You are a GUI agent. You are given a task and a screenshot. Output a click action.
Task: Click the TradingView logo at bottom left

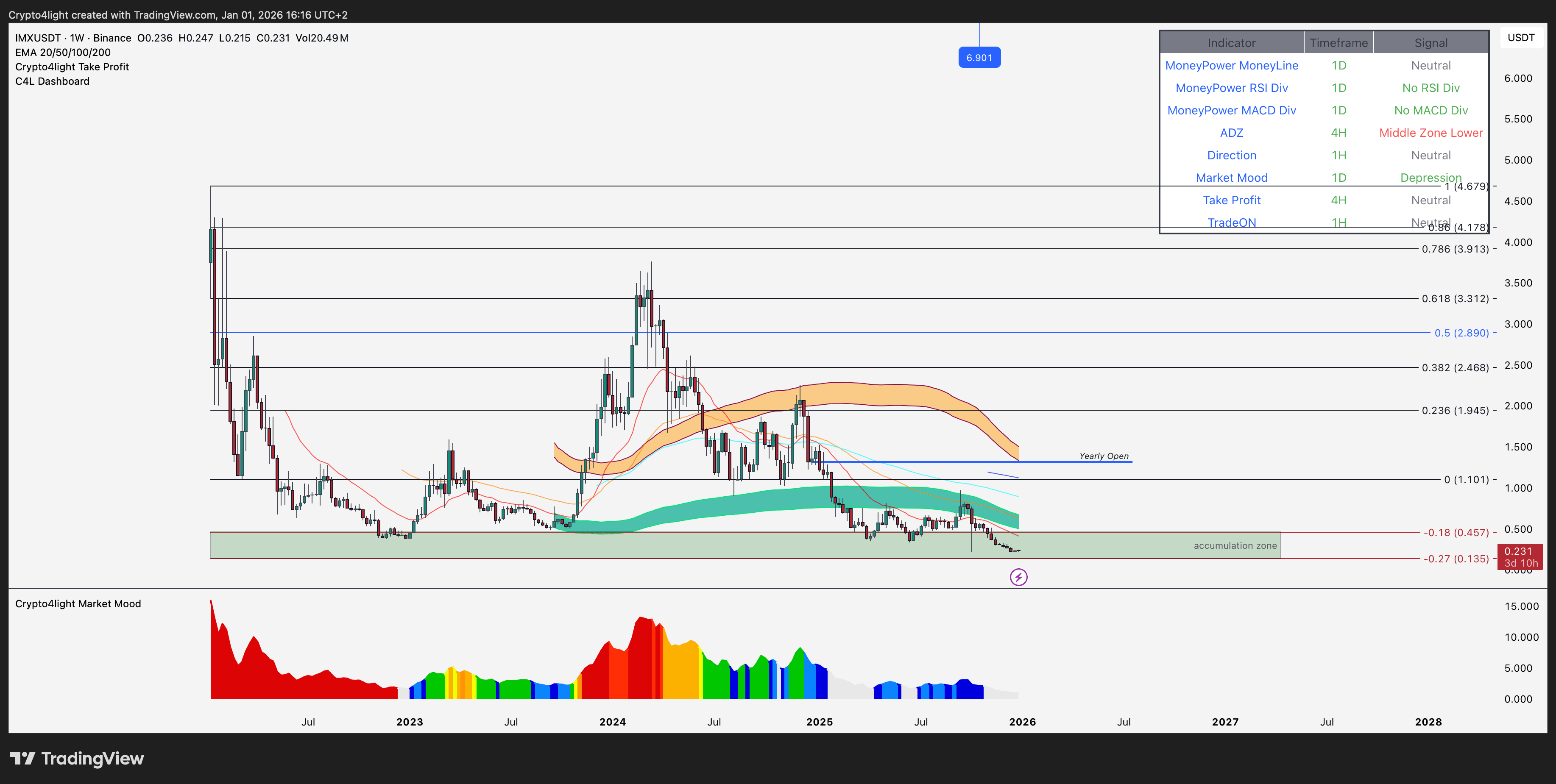point(77,759)
